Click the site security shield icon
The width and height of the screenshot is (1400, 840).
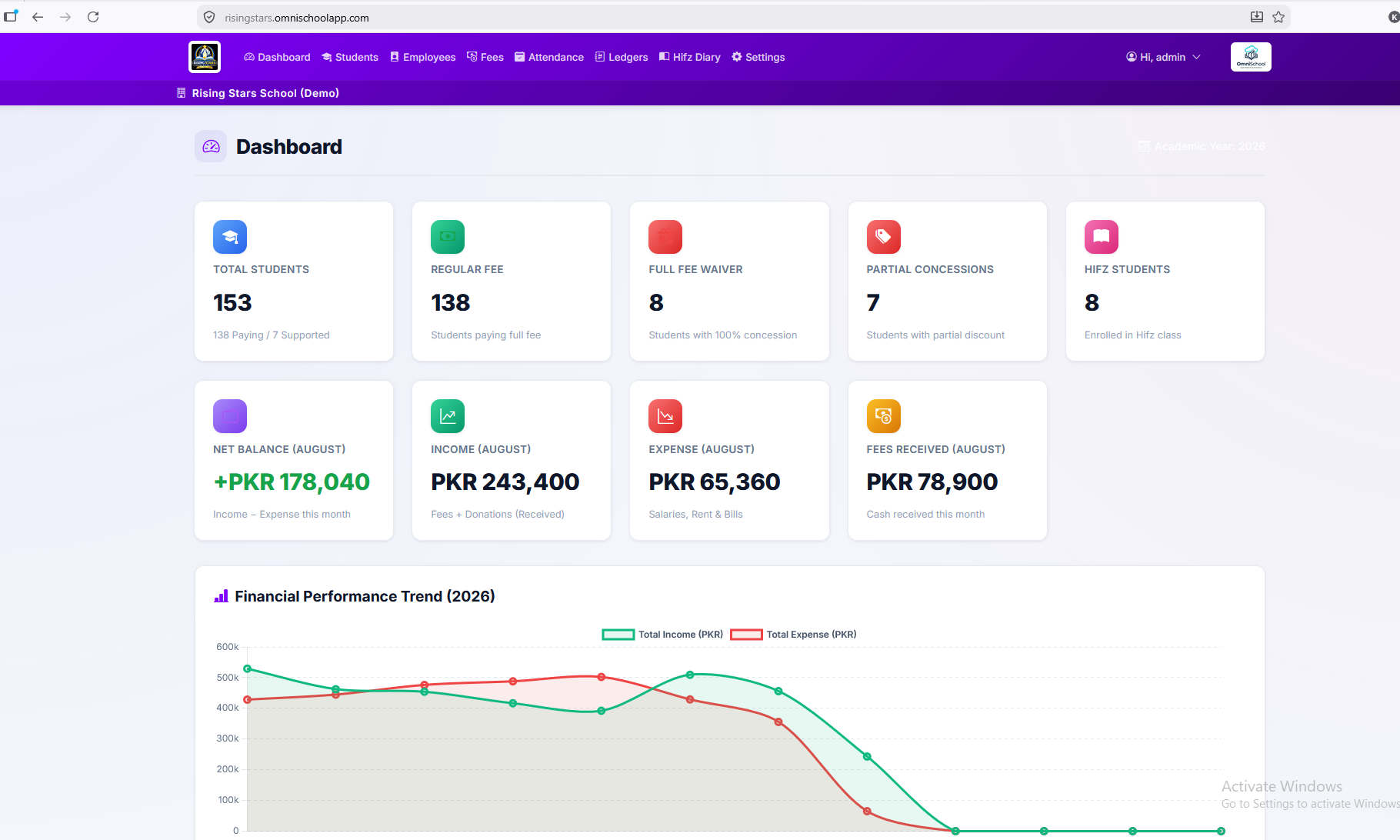[x=209, y=17]
